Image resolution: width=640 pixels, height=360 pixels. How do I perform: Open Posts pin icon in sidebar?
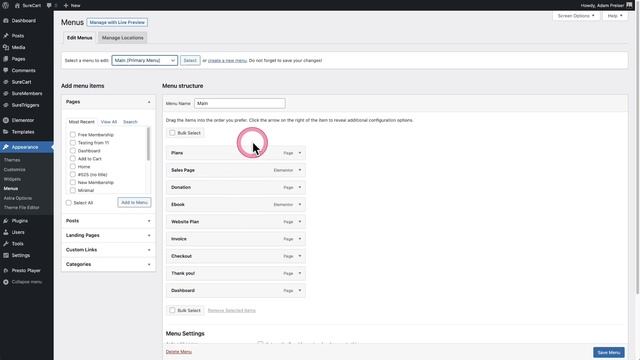6,36
